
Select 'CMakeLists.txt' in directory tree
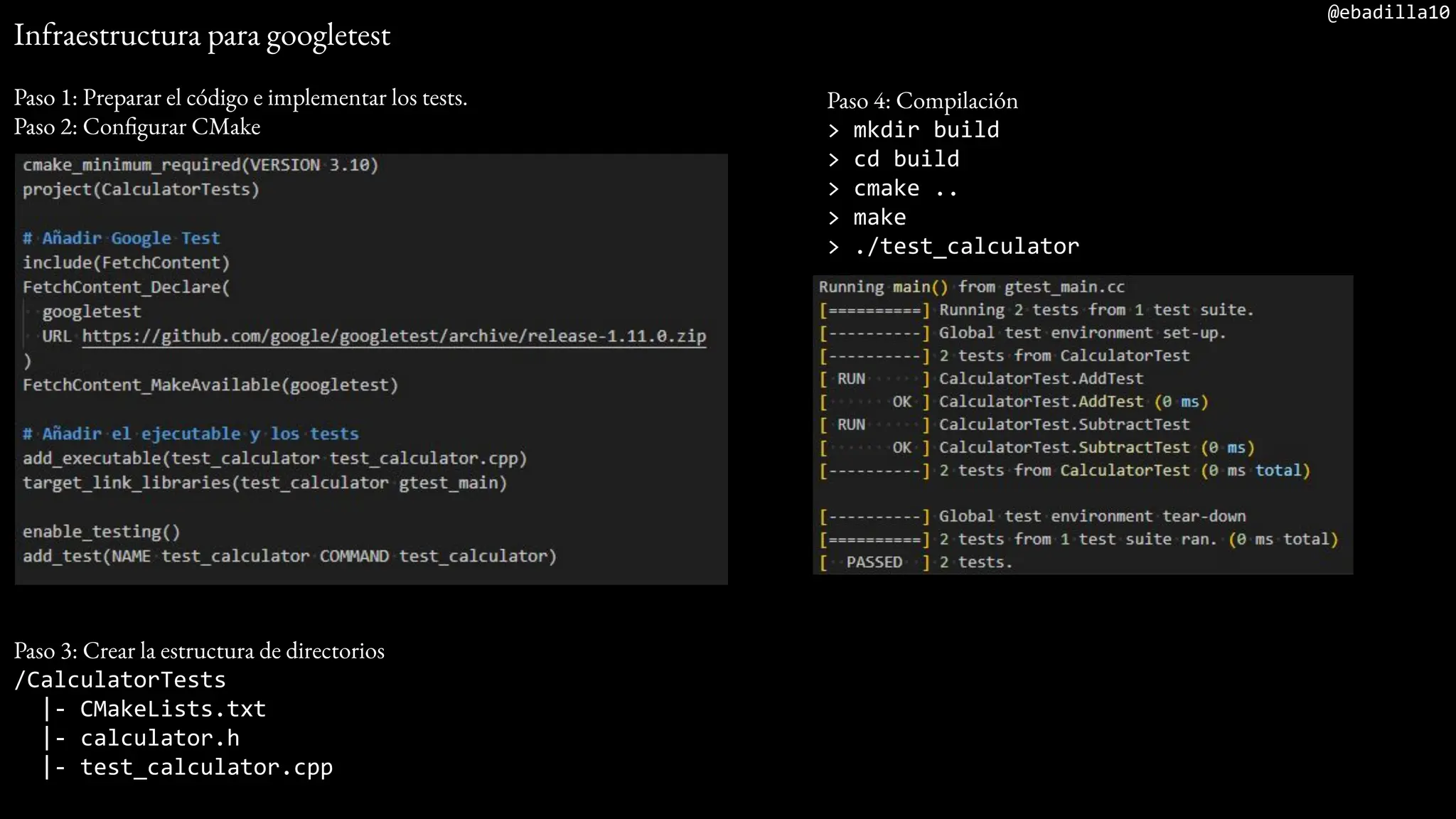173,709
